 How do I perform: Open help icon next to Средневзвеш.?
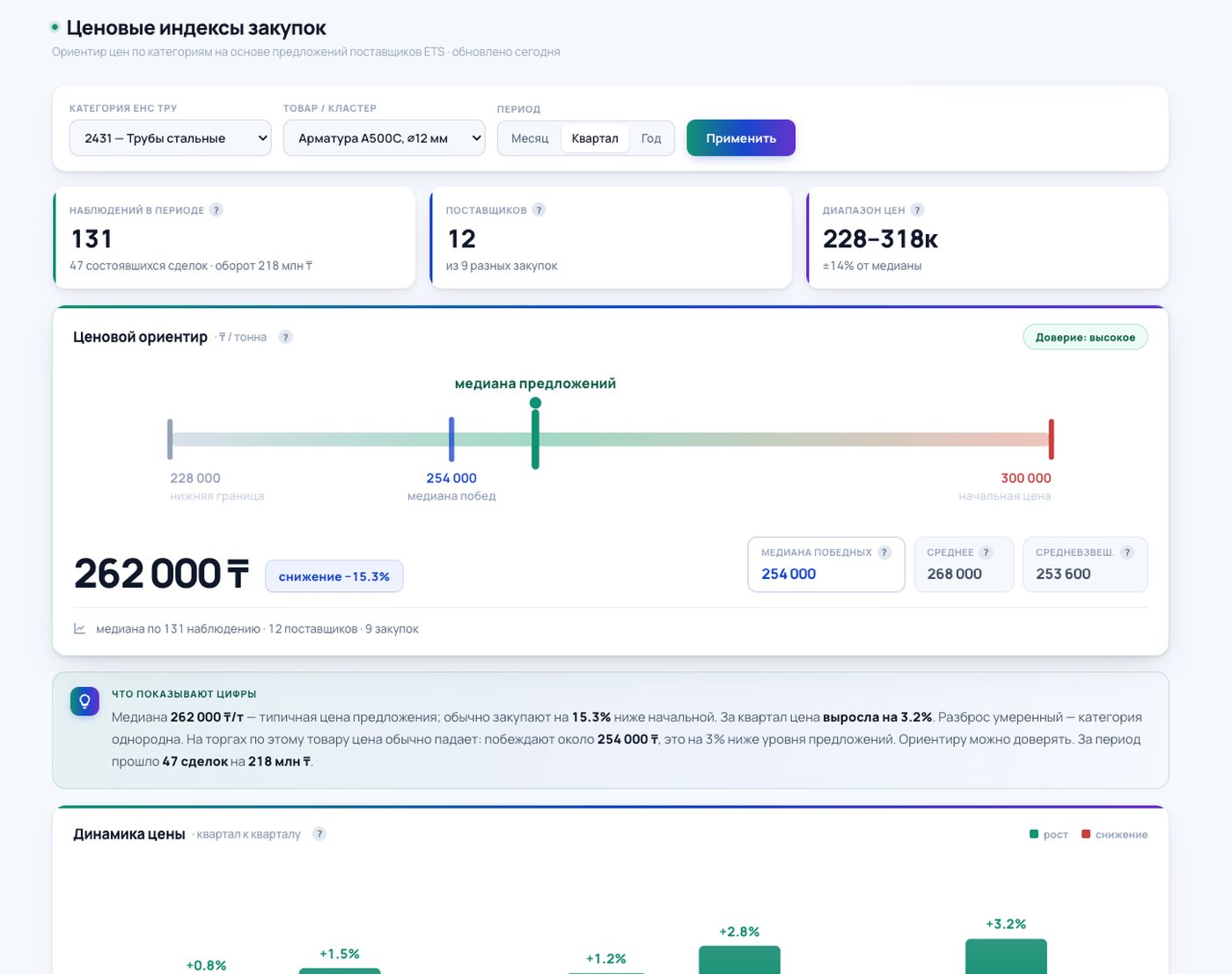point(1127,553)
